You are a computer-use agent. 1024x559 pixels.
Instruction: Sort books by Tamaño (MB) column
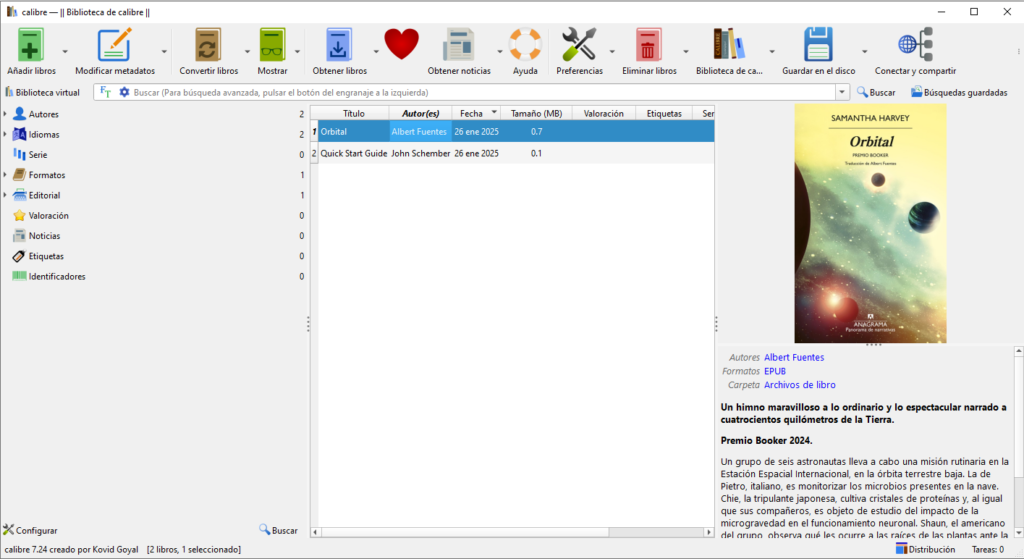[536, 113]
